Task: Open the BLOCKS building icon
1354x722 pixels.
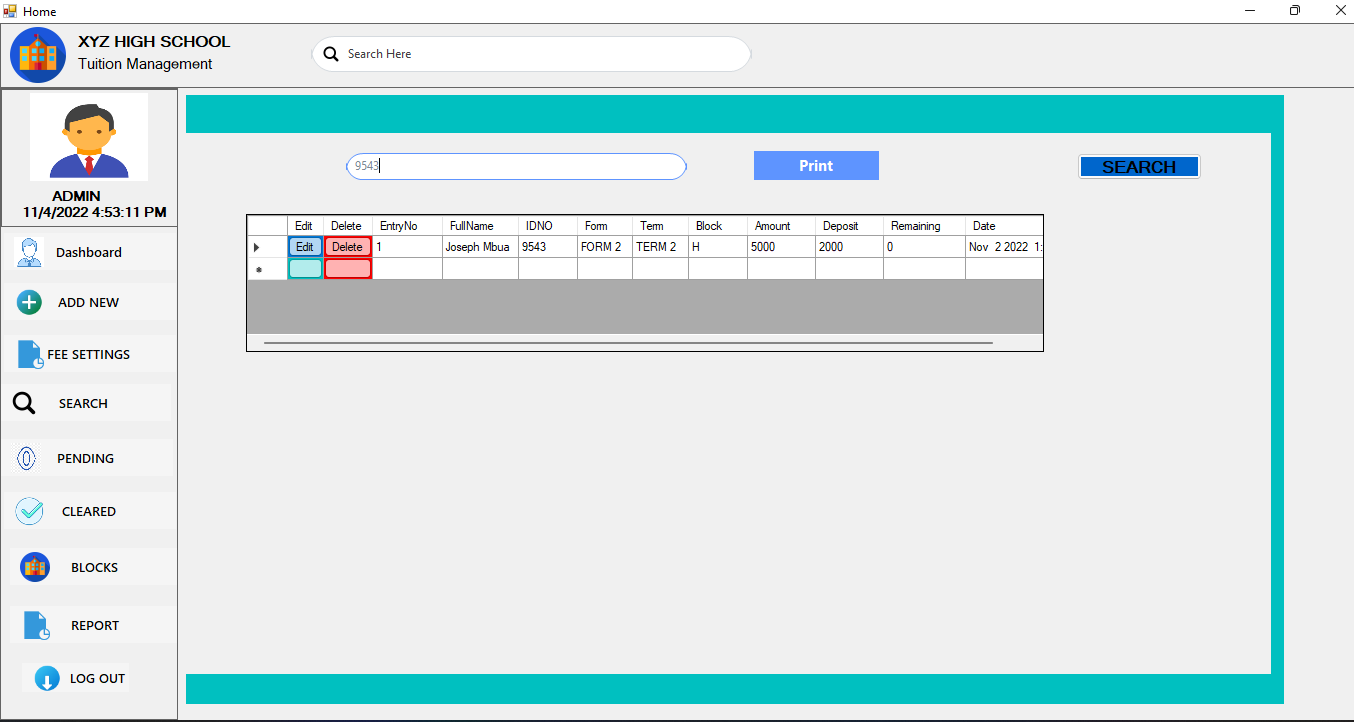Action: click(x=34, y=567)
